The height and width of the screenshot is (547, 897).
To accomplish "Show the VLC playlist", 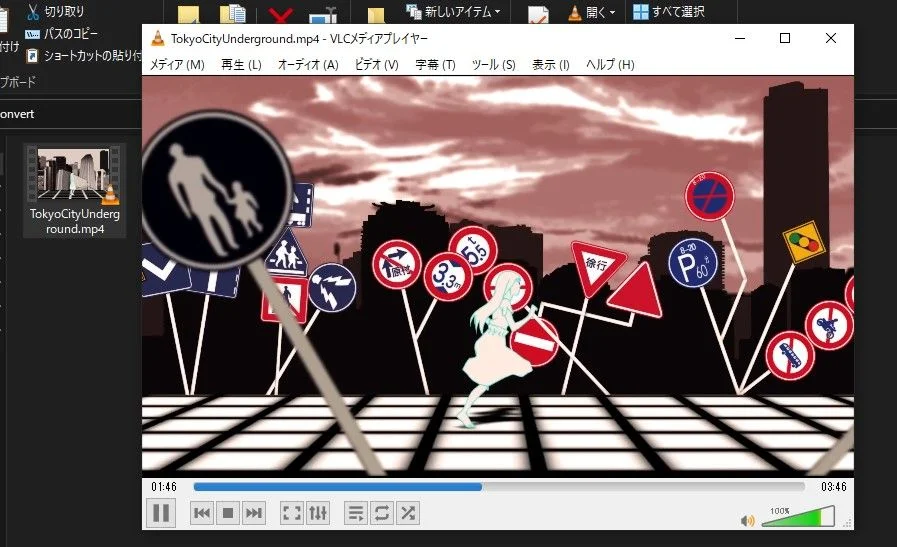I will click(355, 513).
